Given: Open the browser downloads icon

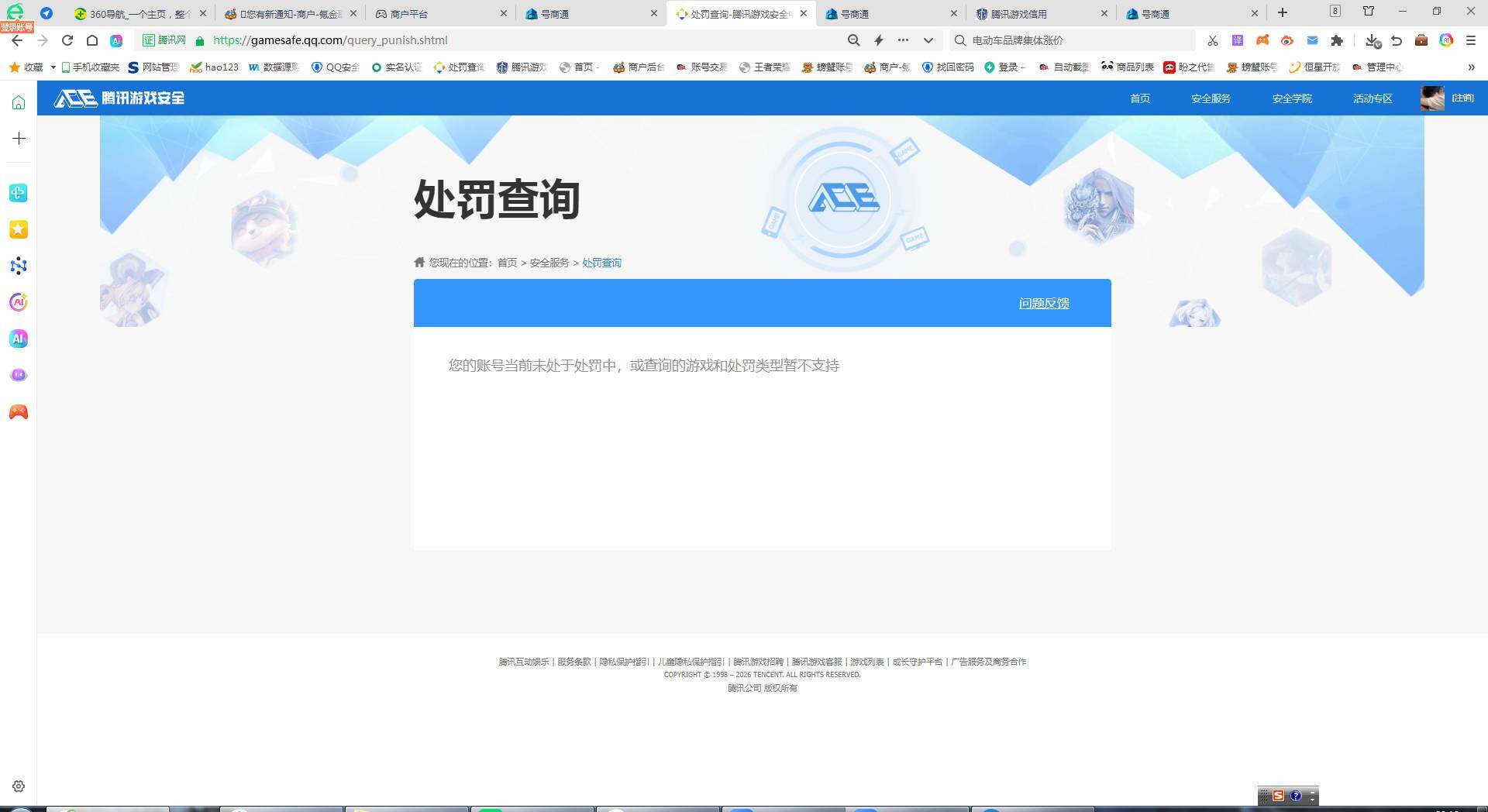Looking at the screenshot, I should pyautogui.click(x=1371, y=40).
